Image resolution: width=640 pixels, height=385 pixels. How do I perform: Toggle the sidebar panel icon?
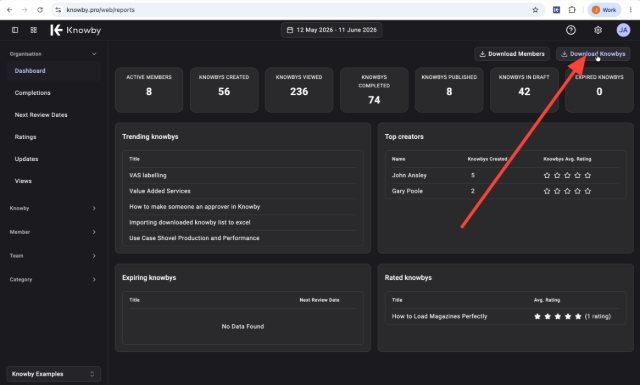tap(15, 30)
